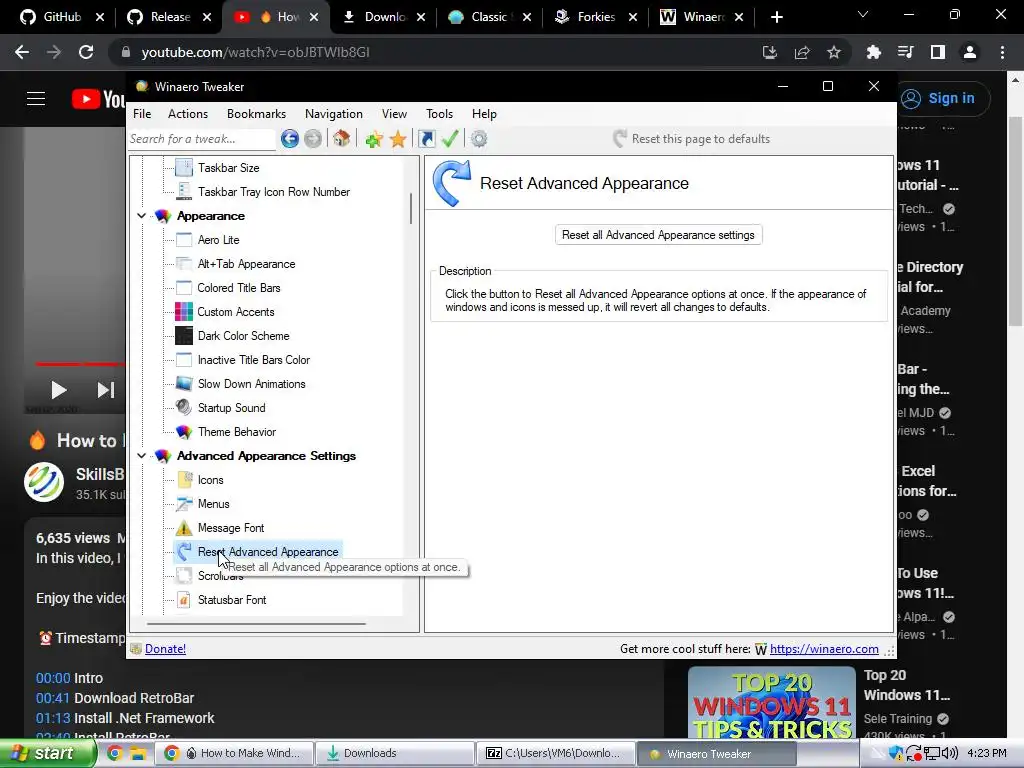Click the Back navigation arrow in Winaero toolbar
The width and height of the screenshot is (1024, 768).
tap(290, 138)
